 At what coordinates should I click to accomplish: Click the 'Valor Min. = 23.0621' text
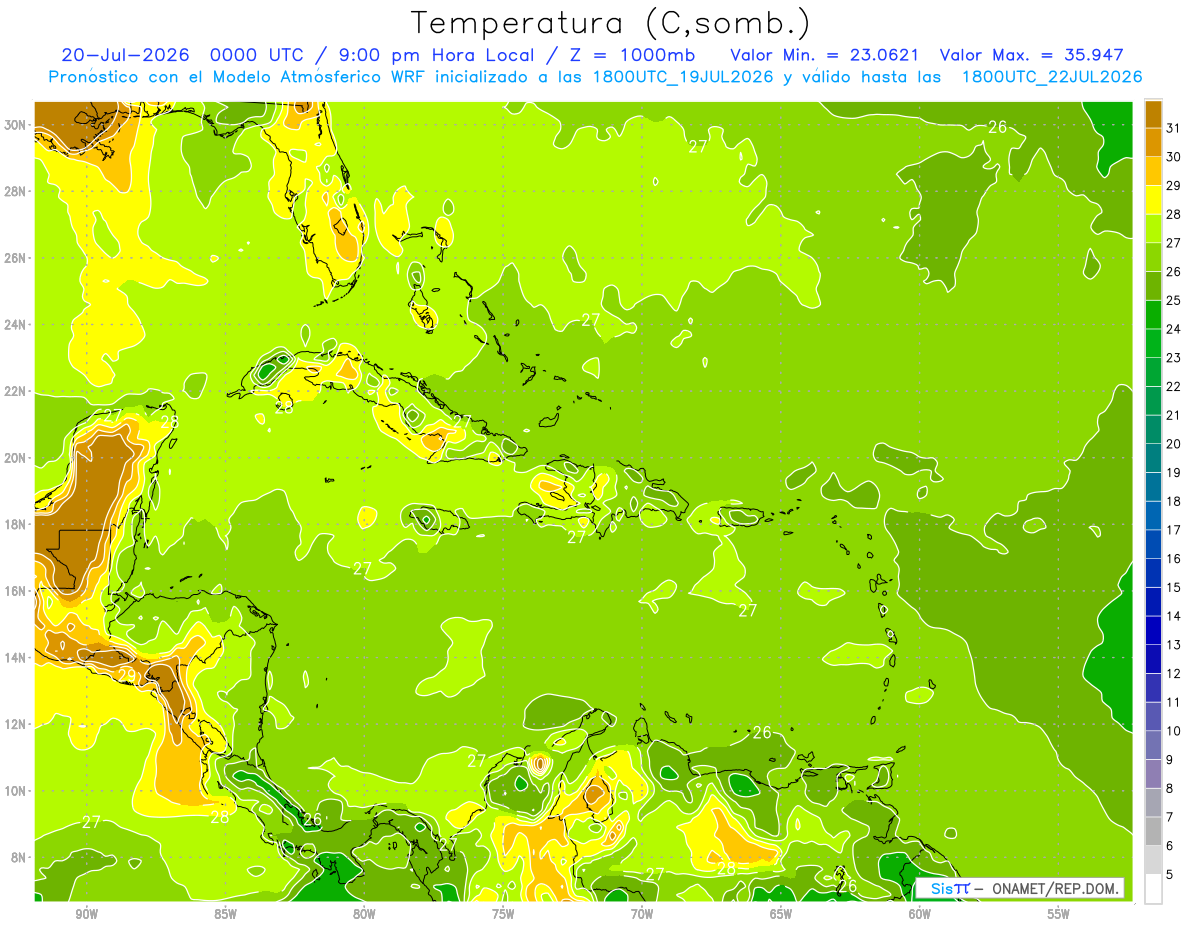[x=825, y=55]
